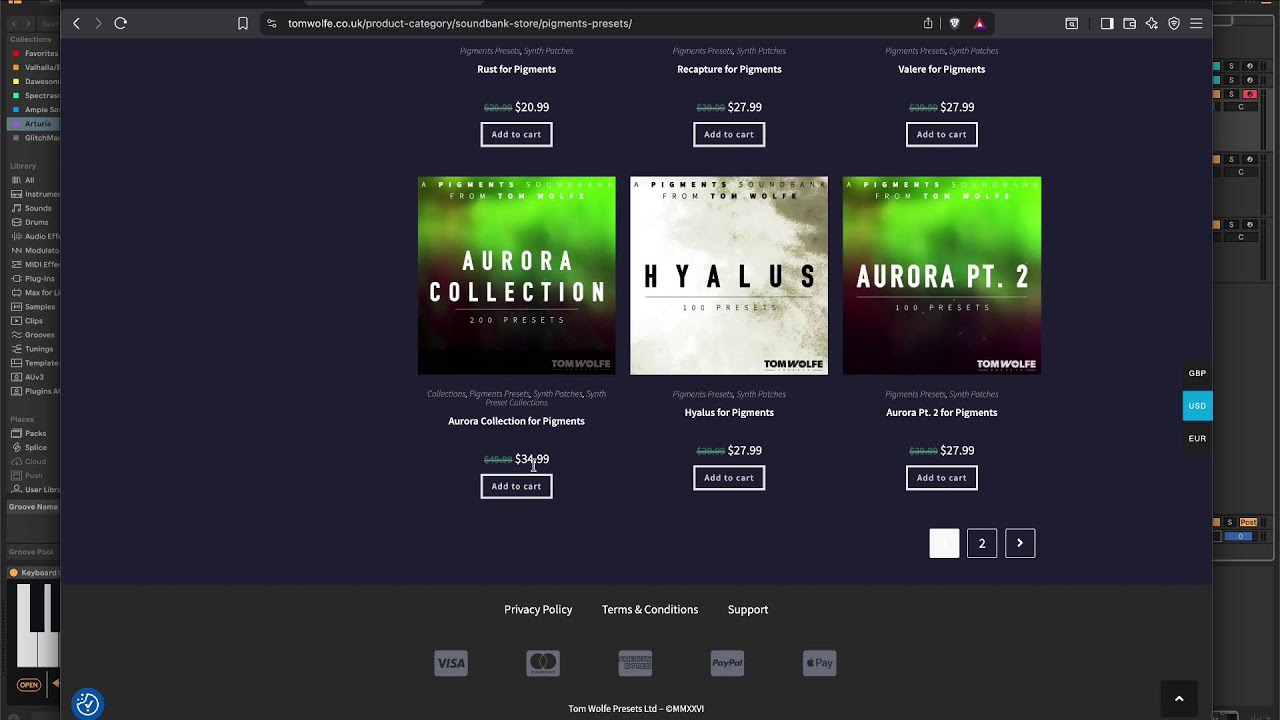Viewport: 1280px width, 720px height.
Task: Focus the browser address bar URL
Action: click(459, 23)
